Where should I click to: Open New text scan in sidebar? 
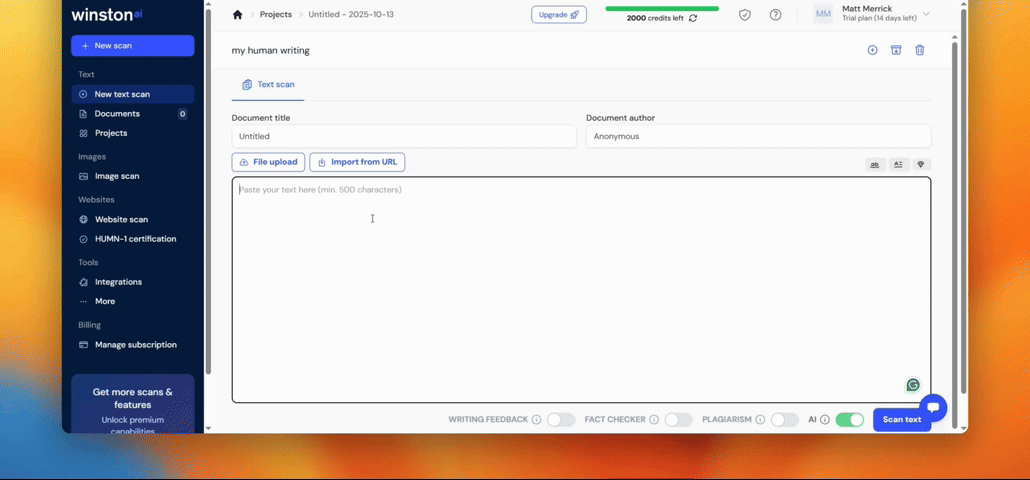[x=133, y=94]
